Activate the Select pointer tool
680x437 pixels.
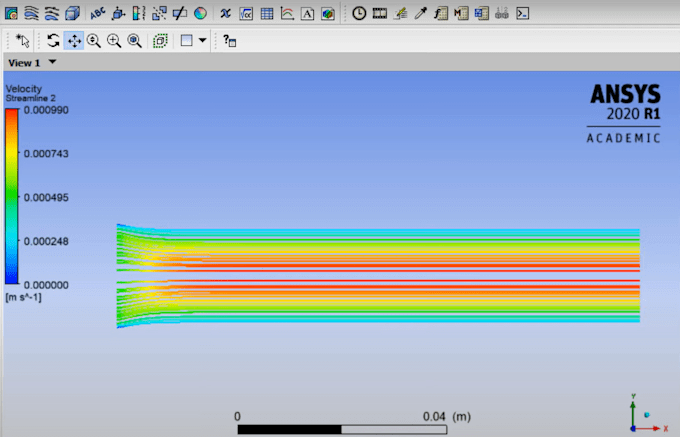click(x=22, y=41)
